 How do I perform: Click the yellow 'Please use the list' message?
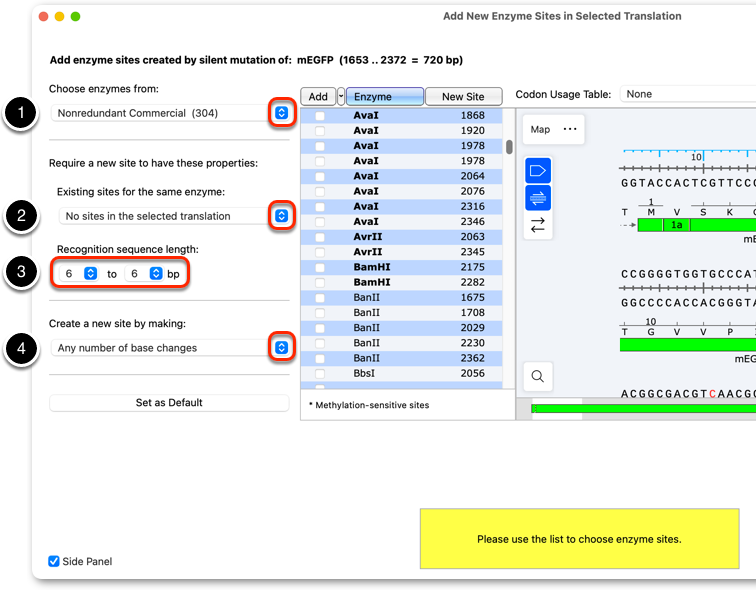tap(580, 539)
